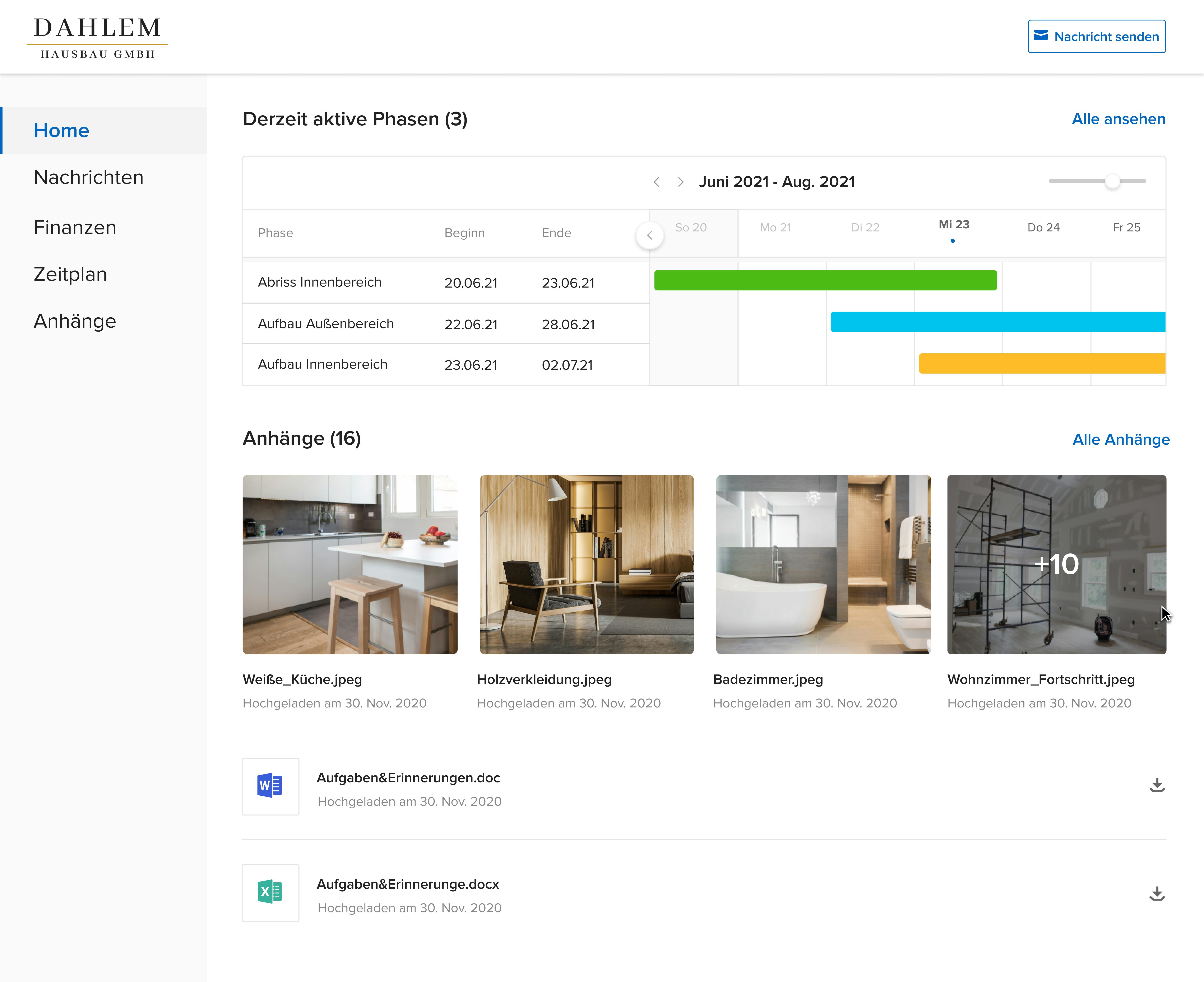Collapse phase table with round chevron button
This screenshot has width=1204, height=982.
tap(649, 235)
